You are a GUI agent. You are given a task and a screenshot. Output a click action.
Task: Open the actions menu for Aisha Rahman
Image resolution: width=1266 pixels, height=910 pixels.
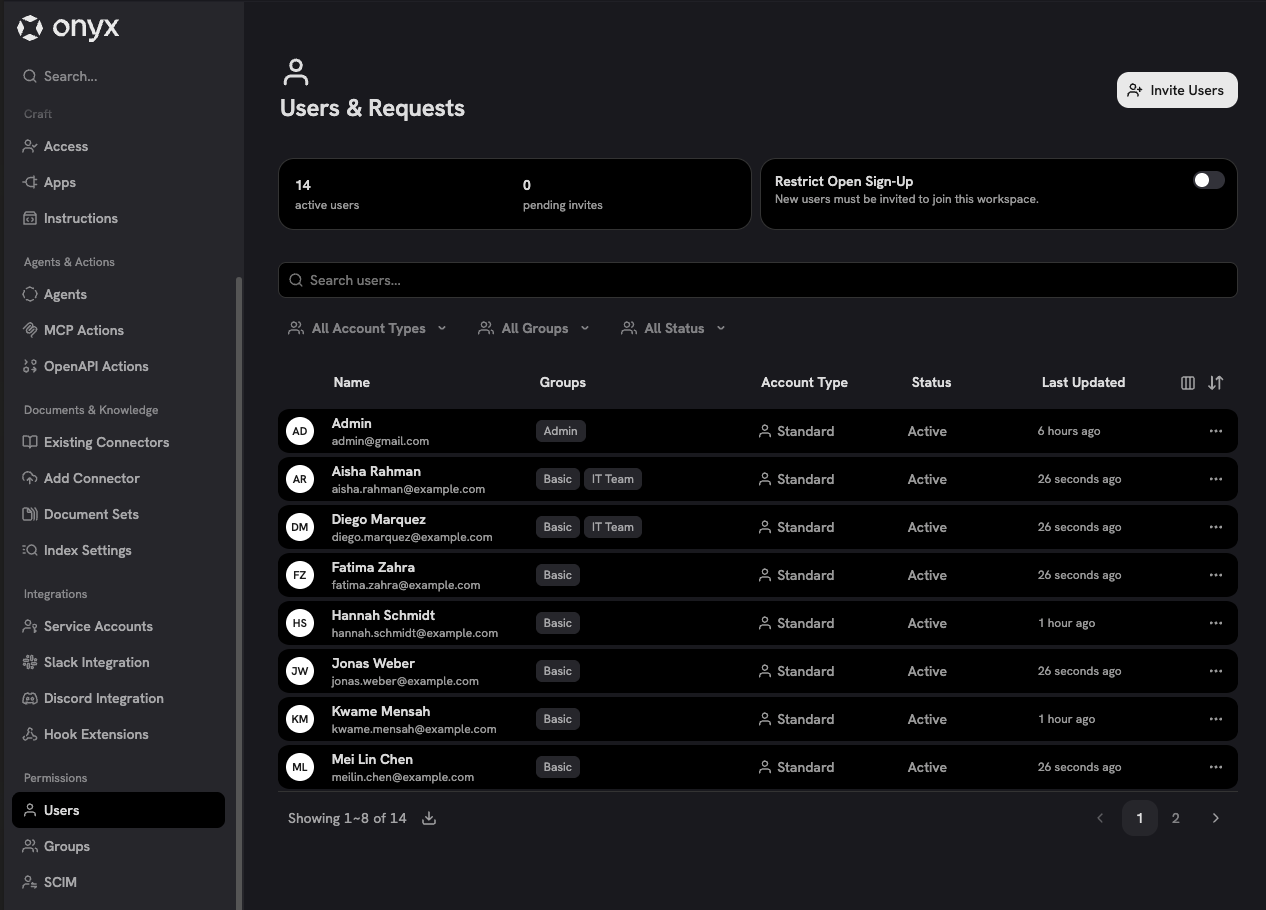pos(1216,479)
